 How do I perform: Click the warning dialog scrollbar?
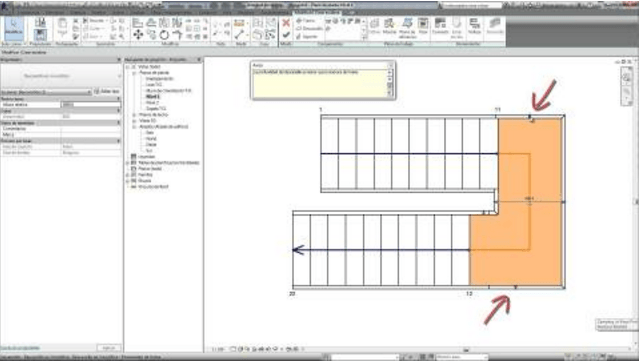coord(389,83)
